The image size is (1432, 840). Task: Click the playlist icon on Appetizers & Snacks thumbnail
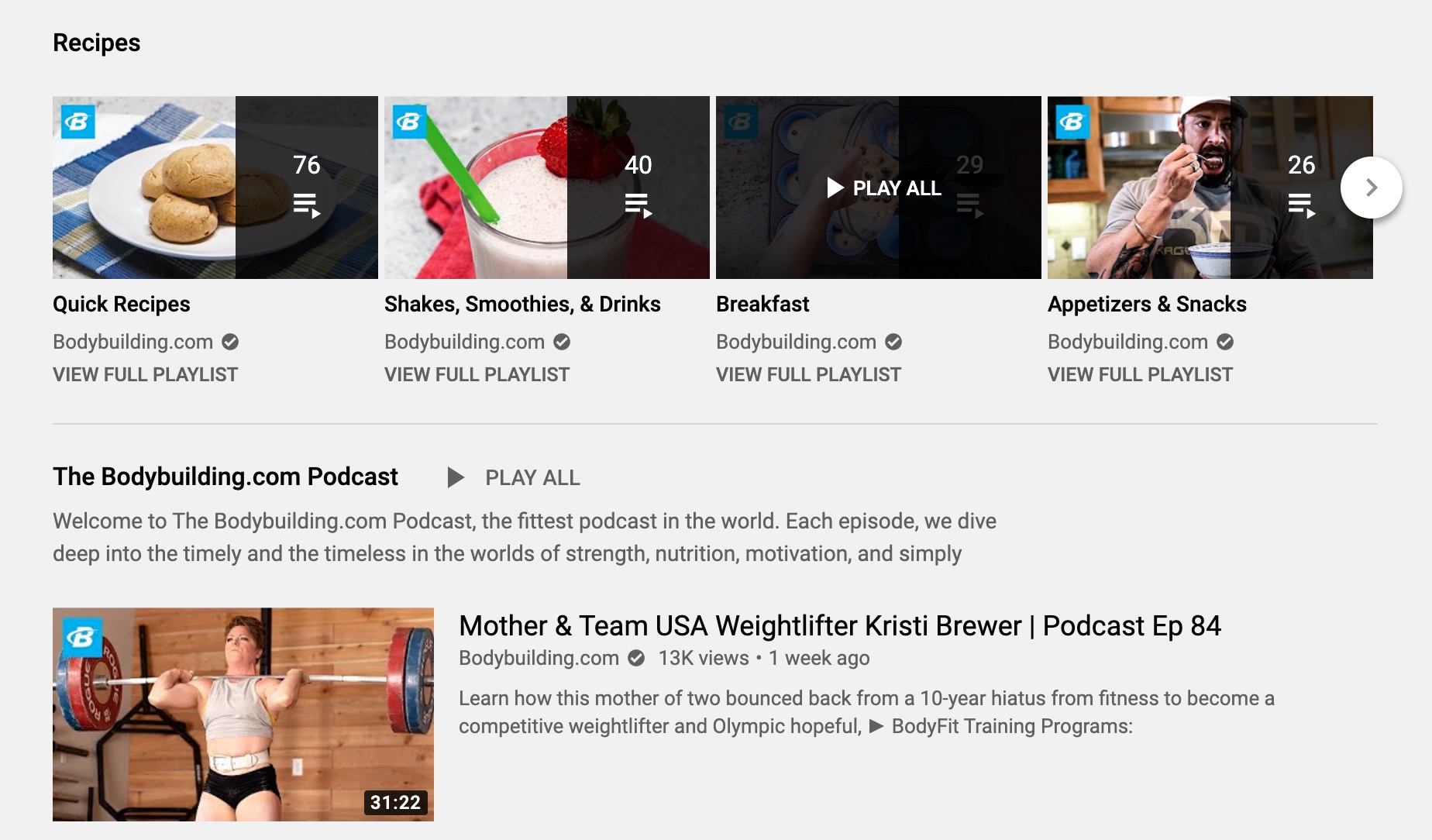[x=1302, y=205]
